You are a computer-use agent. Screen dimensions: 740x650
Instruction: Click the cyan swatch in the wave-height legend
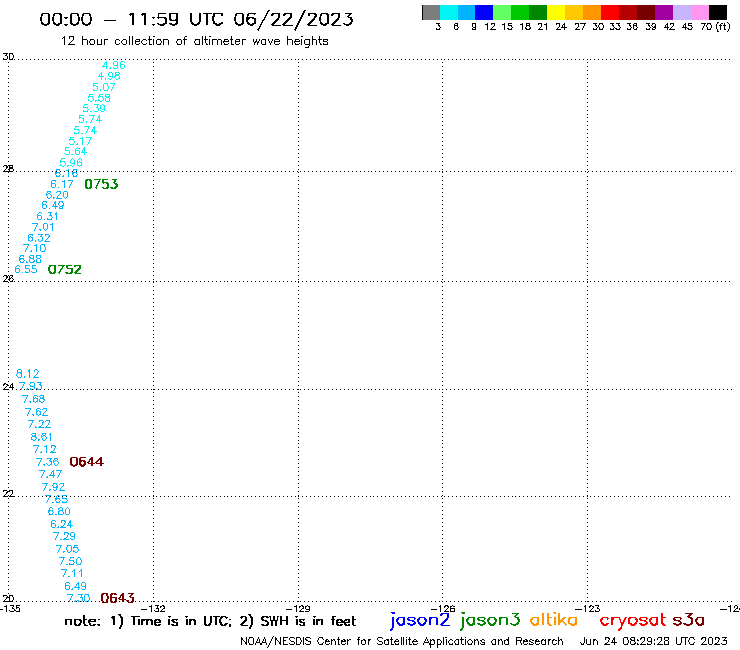[449, 12]
